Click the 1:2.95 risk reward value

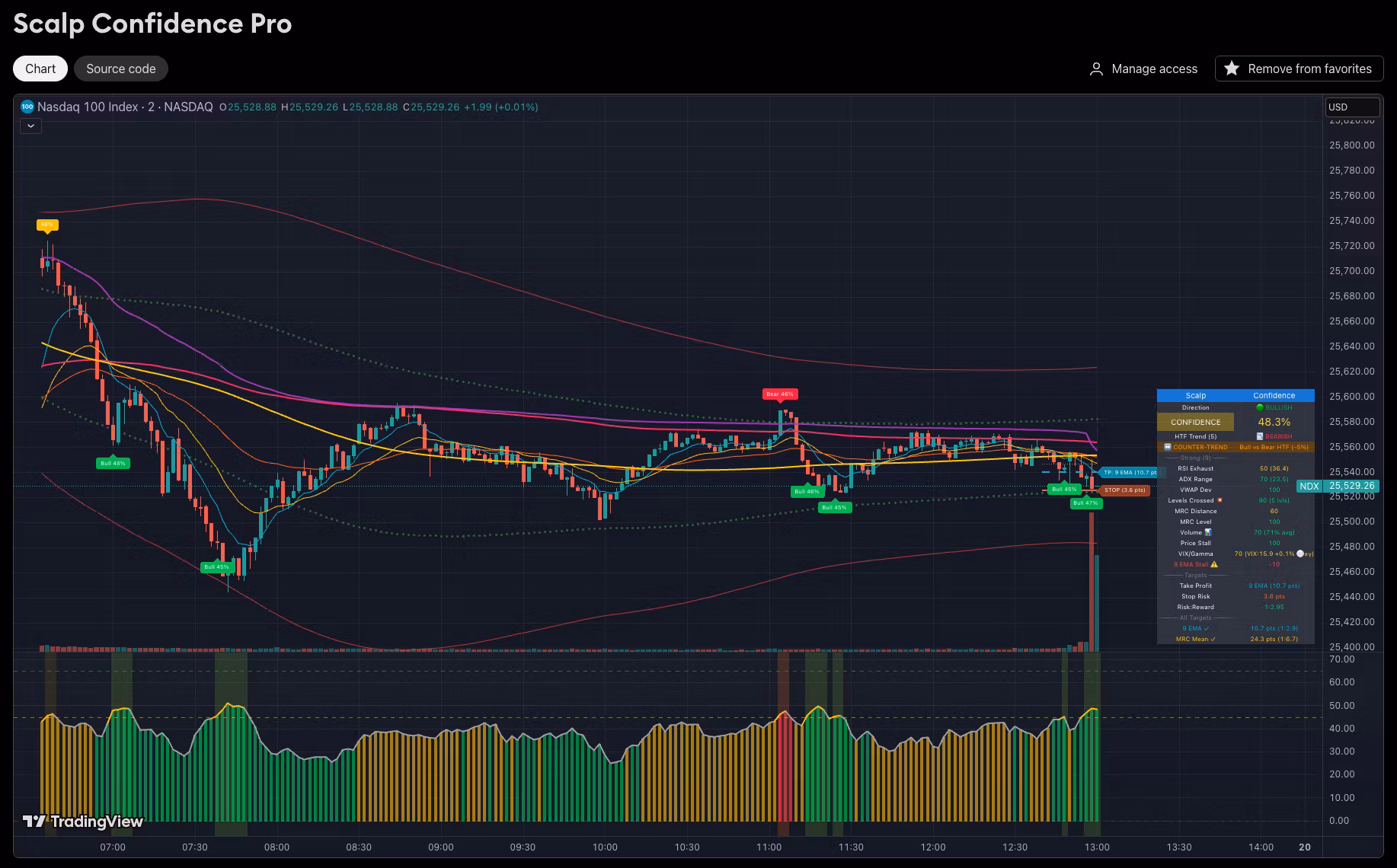1274,607
